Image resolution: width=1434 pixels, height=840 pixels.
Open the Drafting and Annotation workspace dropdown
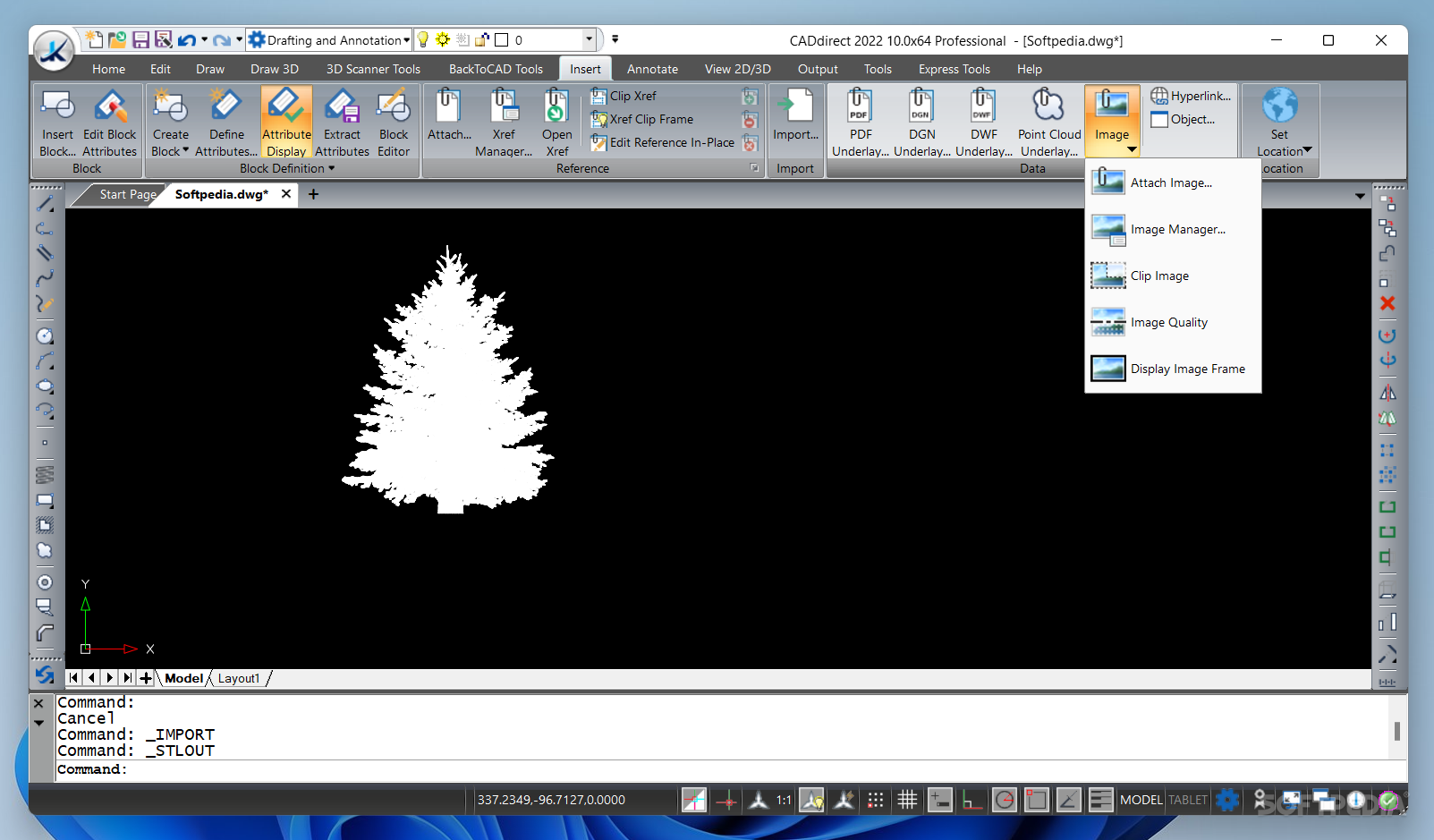pos(328,39)
